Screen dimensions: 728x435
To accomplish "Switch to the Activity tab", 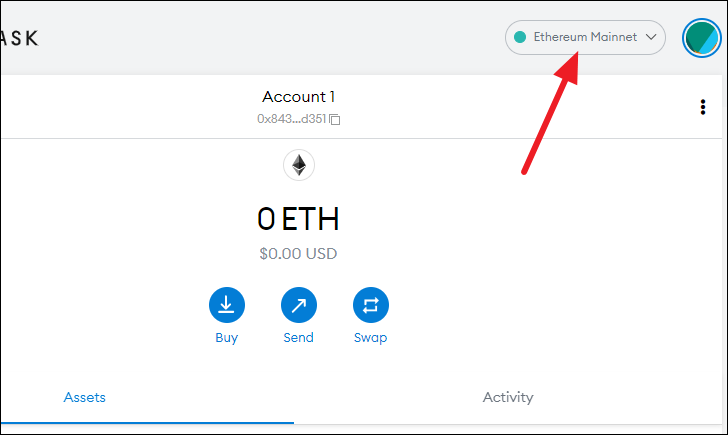I will [x=508, y=397].
